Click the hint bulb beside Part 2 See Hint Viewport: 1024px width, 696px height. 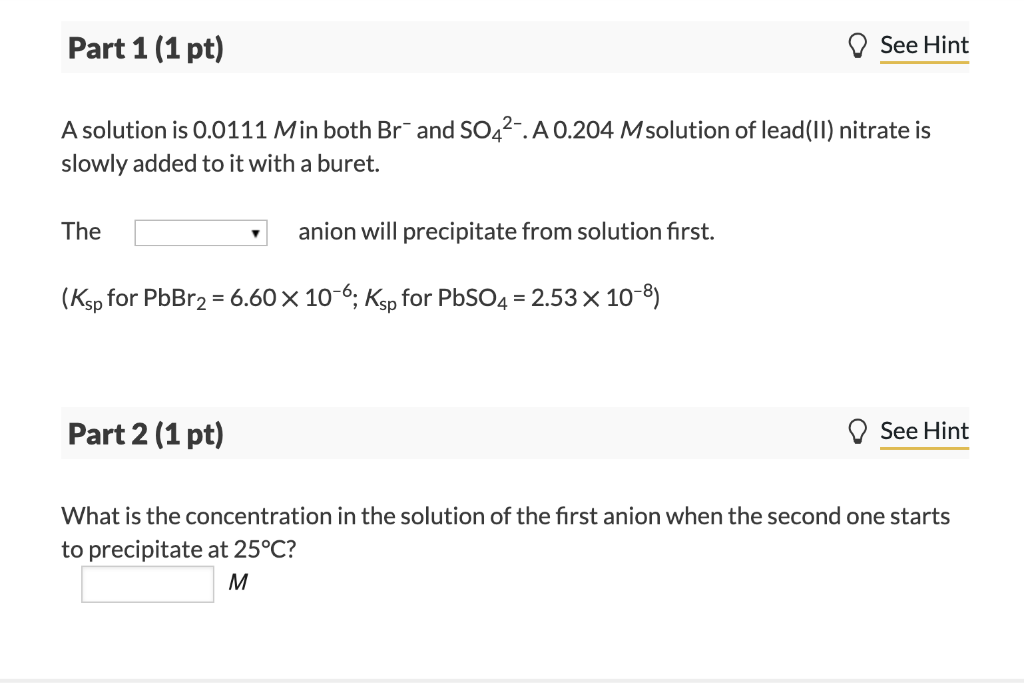pyautogui.click(x=857, y=431)
